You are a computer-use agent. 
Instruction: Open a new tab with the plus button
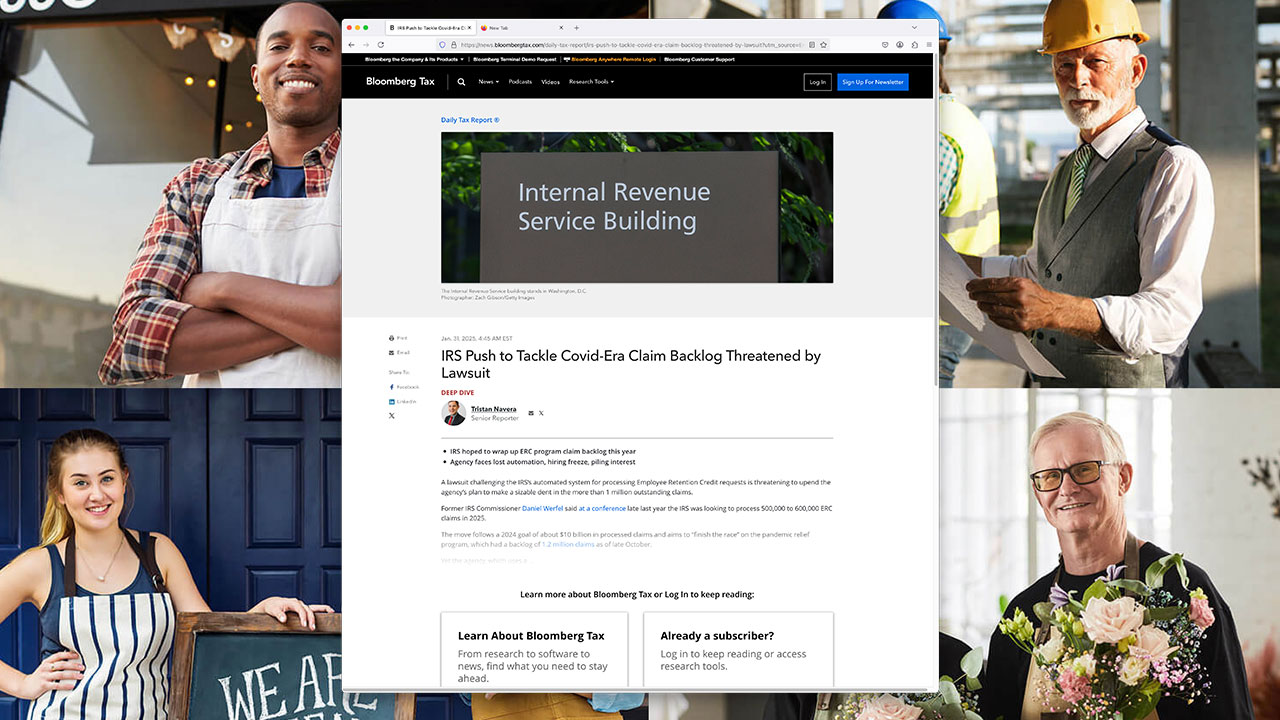pos(576,28)
